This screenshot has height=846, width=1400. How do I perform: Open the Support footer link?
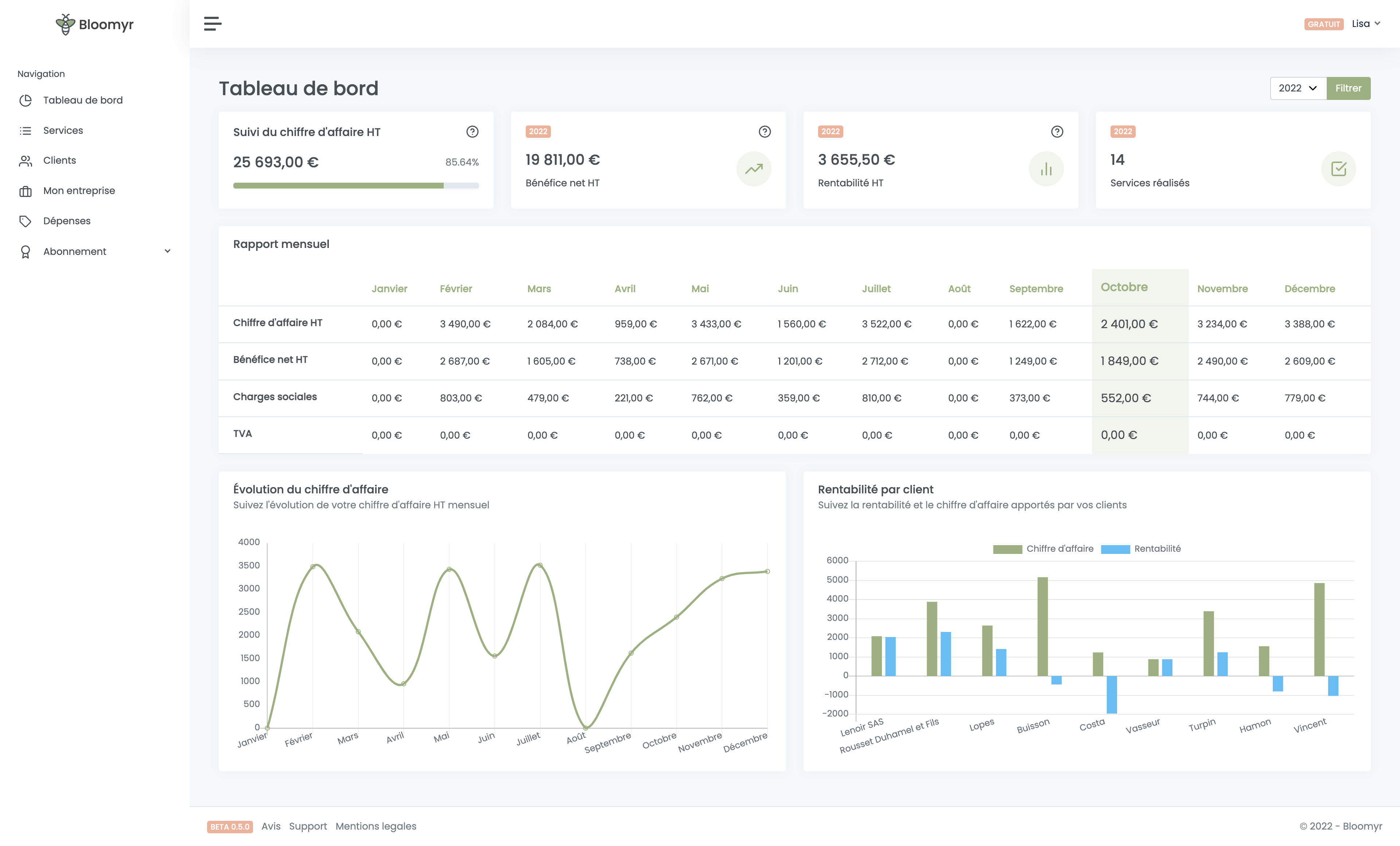(308, 826)
